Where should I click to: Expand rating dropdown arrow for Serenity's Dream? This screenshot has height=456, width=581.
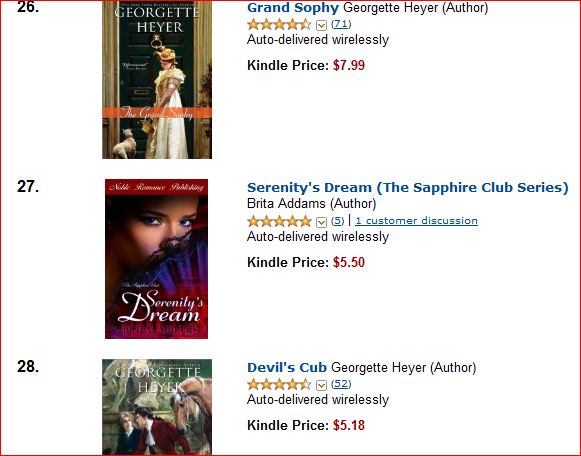[321, 222]
